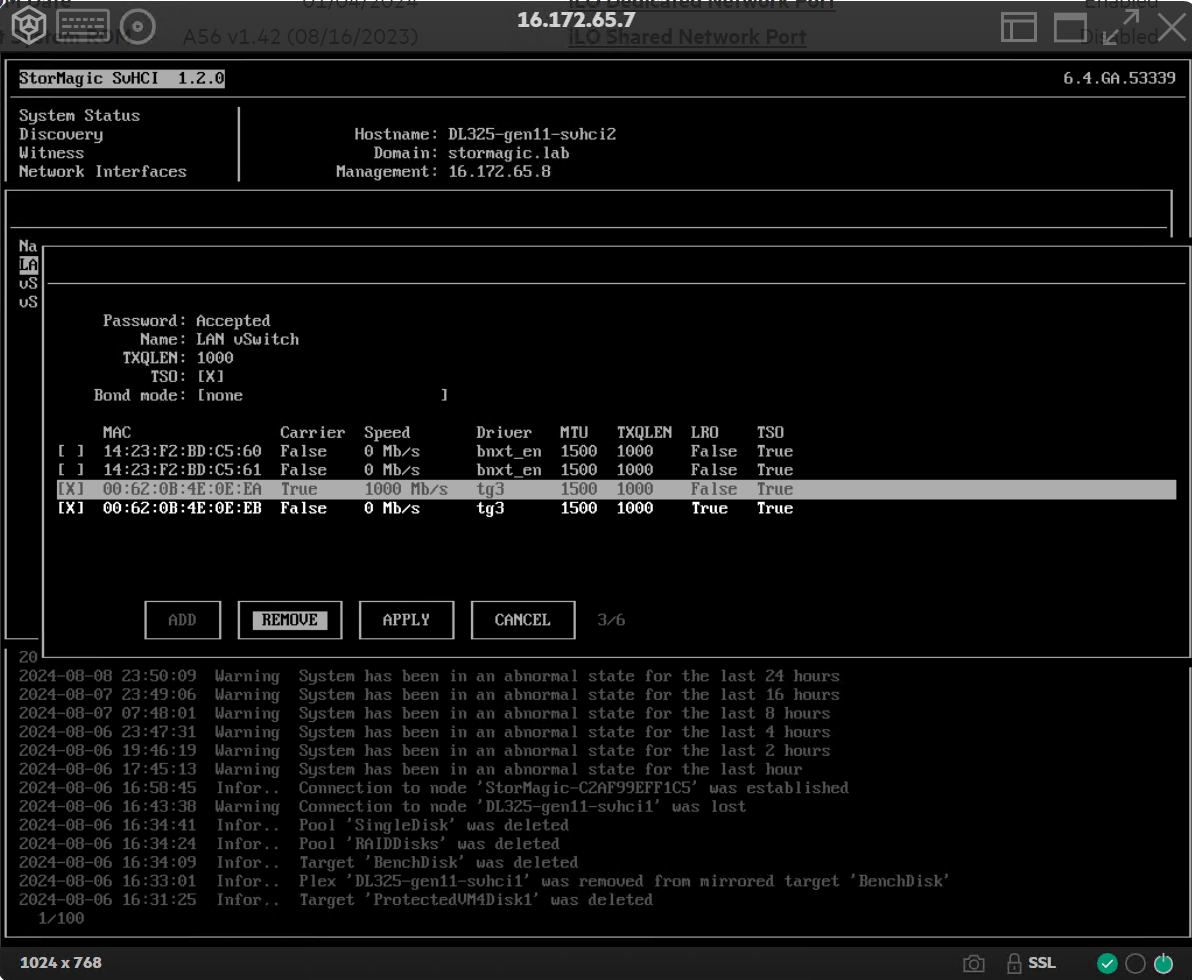
Task: Click domain value stormagic.lab
Action: click(x=509, y=153)
